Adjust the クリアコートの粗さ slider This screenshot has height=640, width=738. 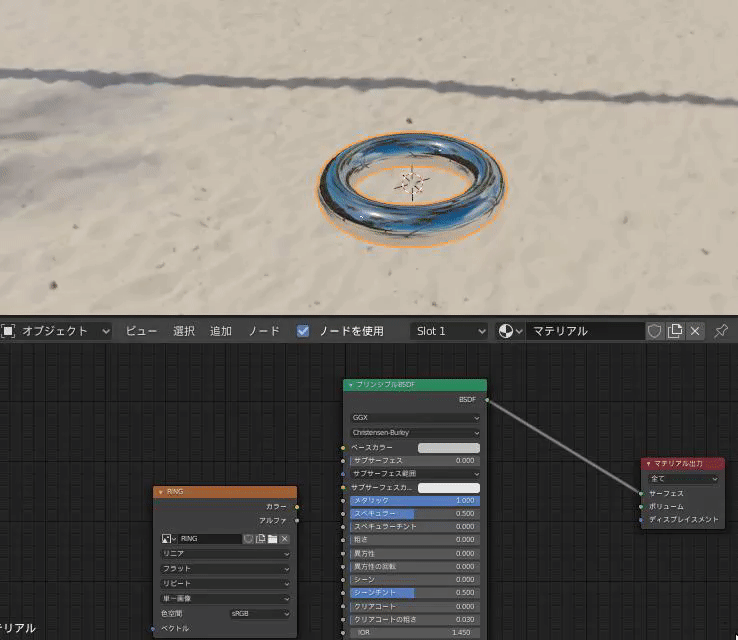[415, 620]
